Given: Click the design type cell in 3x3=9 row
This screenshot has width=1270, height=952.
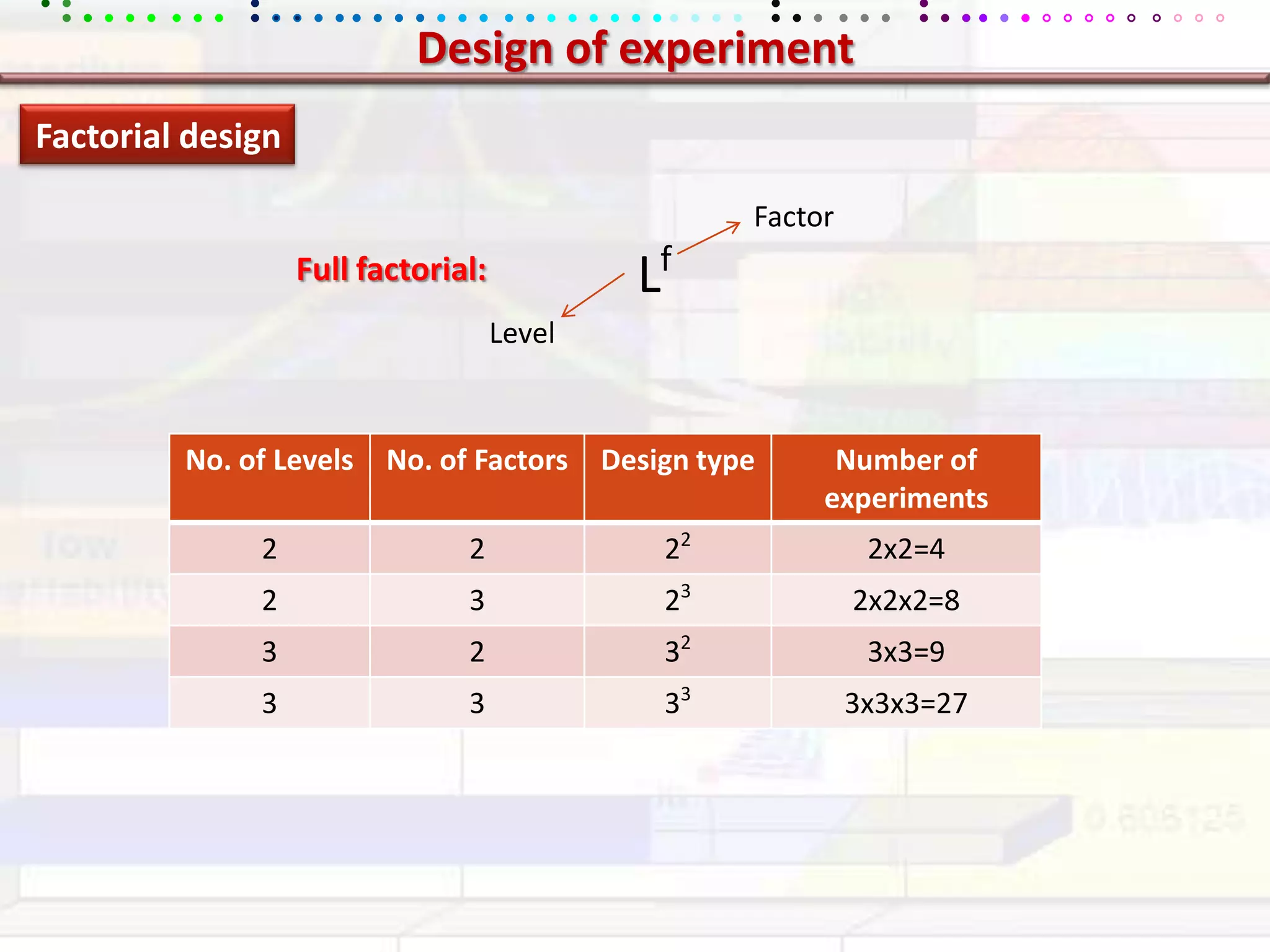Looking at the screenshot, I should (678, 651).
